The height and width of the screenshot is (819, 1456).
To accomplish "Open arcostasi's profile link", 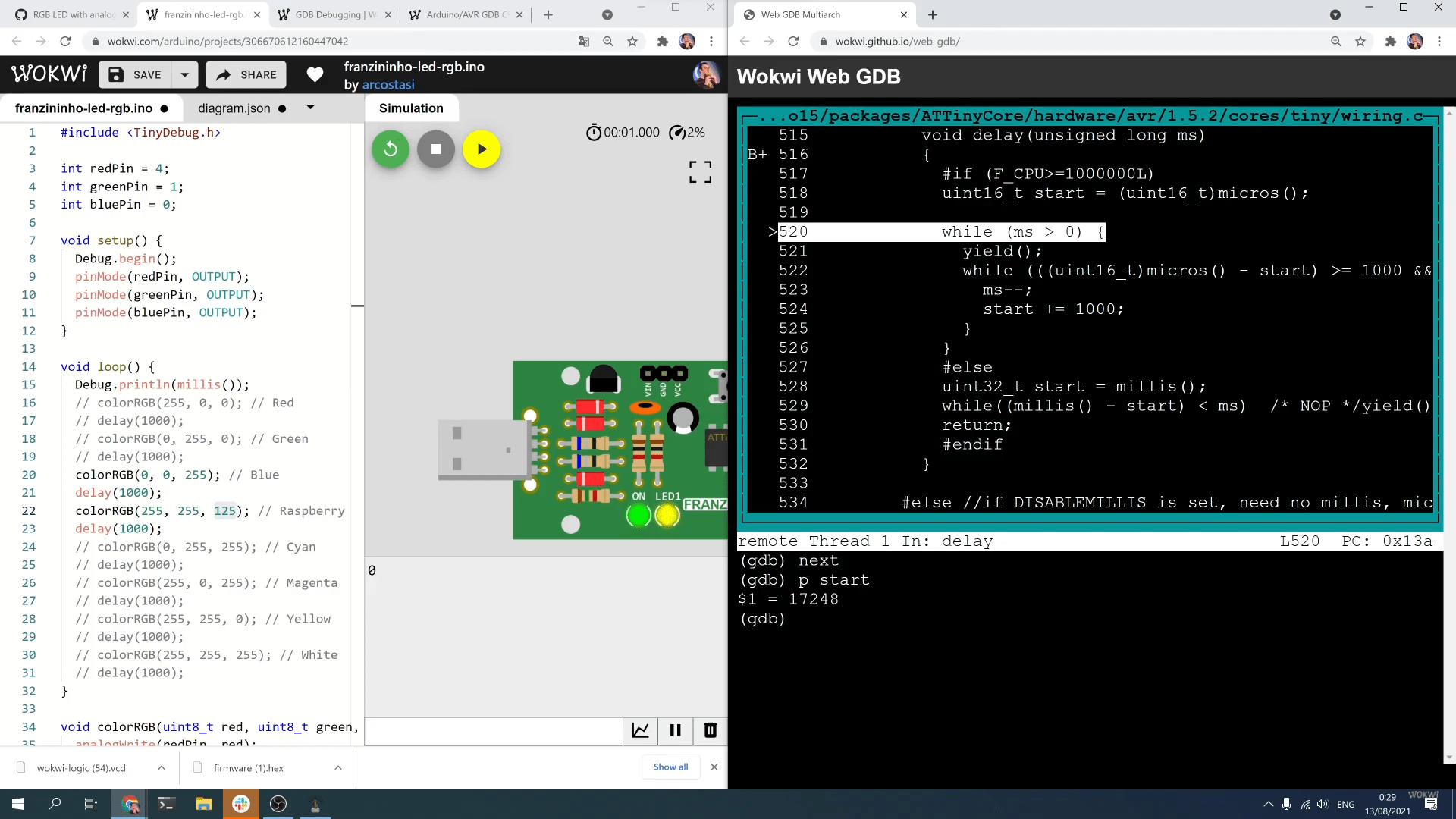I will pyautogui.click(x=388, y=84).
